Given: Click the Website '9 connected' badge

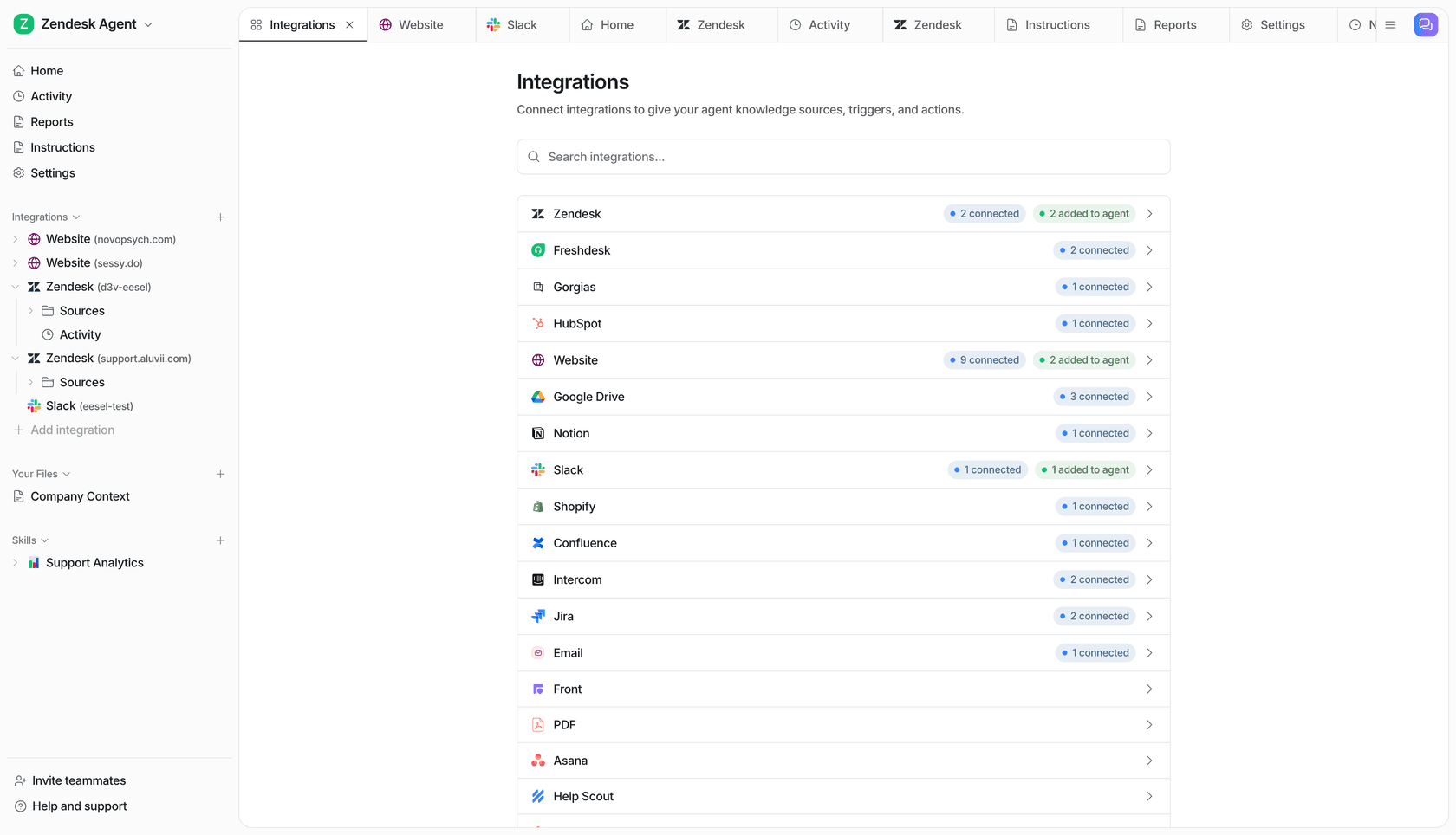Looking at the screenshot, I should (985, 360).
